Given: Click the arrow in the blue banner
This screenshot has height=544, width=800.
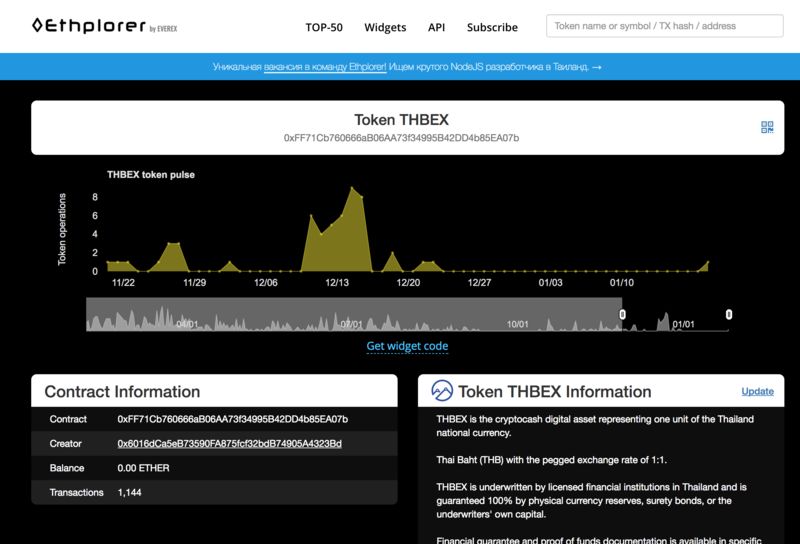Looking at the screenshot, I should pyautogui.click(x=597, y=67).
